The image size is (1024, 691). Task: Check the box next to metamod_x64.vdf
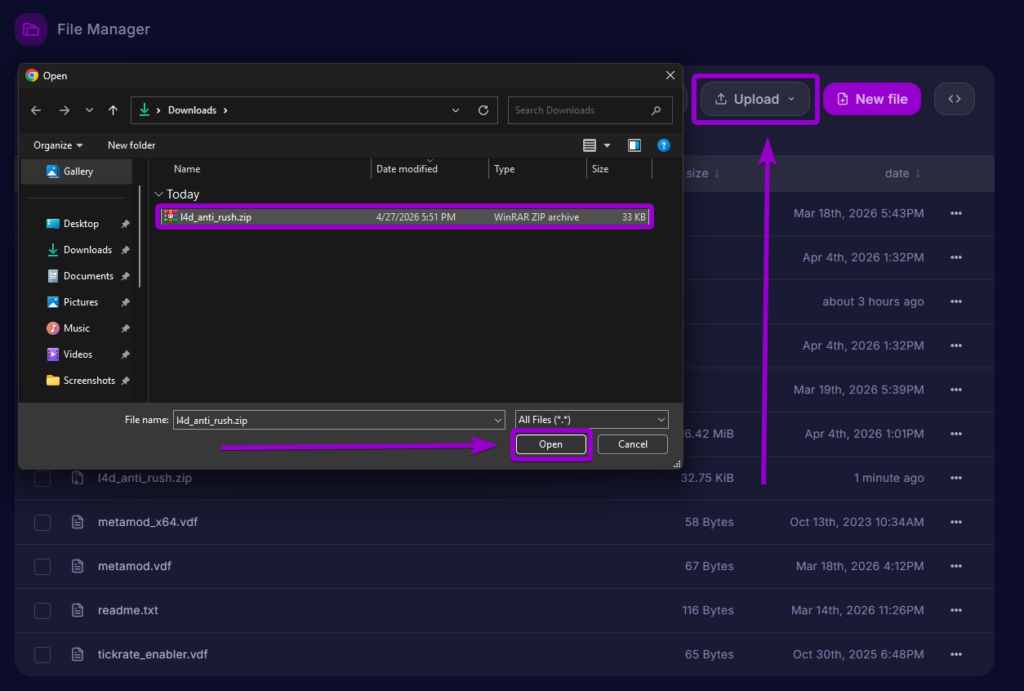pos(42,522)
